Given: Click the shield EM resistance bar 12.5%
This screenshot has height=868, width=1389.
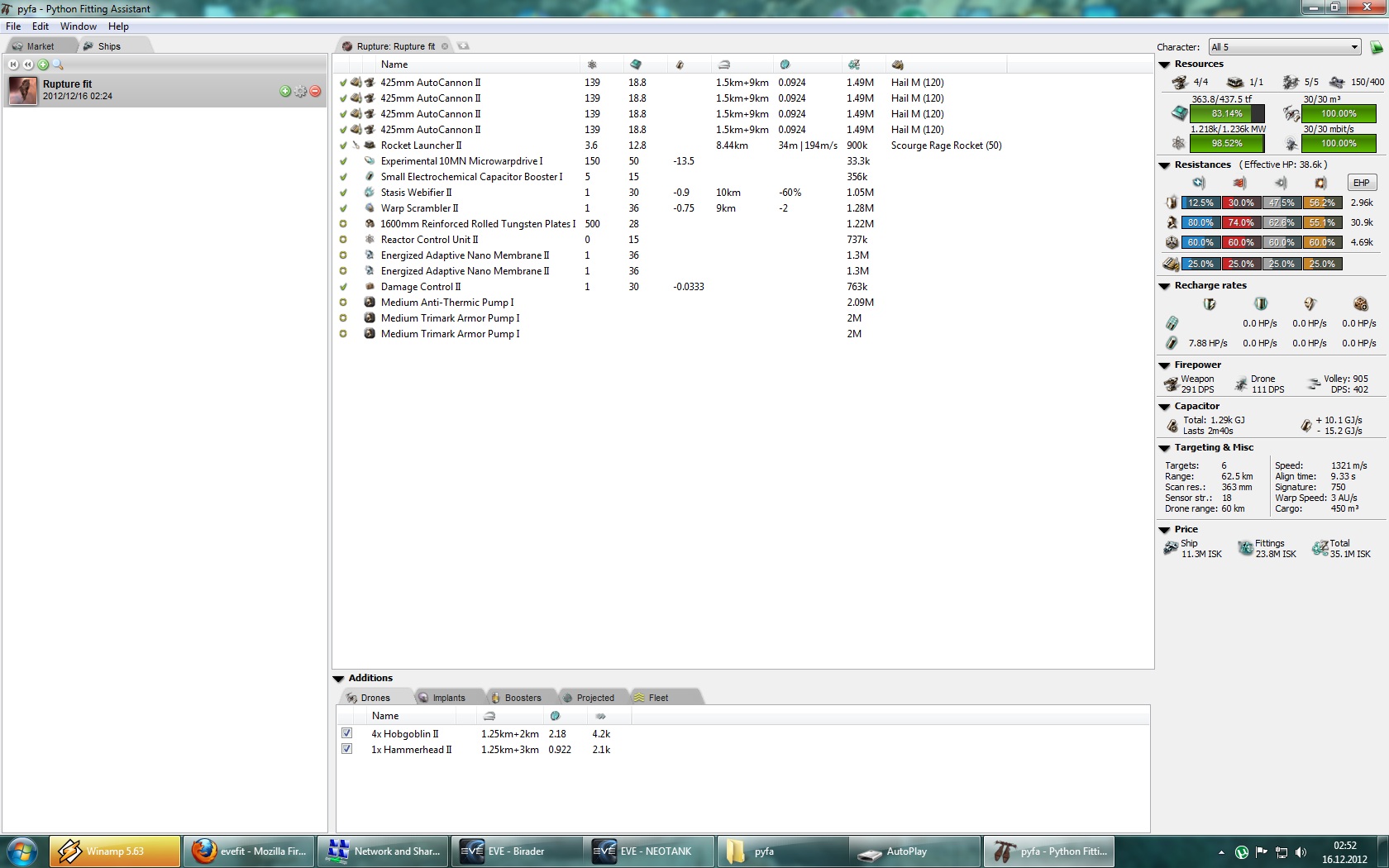Looking at the screenshot, I should (1200, 203).
